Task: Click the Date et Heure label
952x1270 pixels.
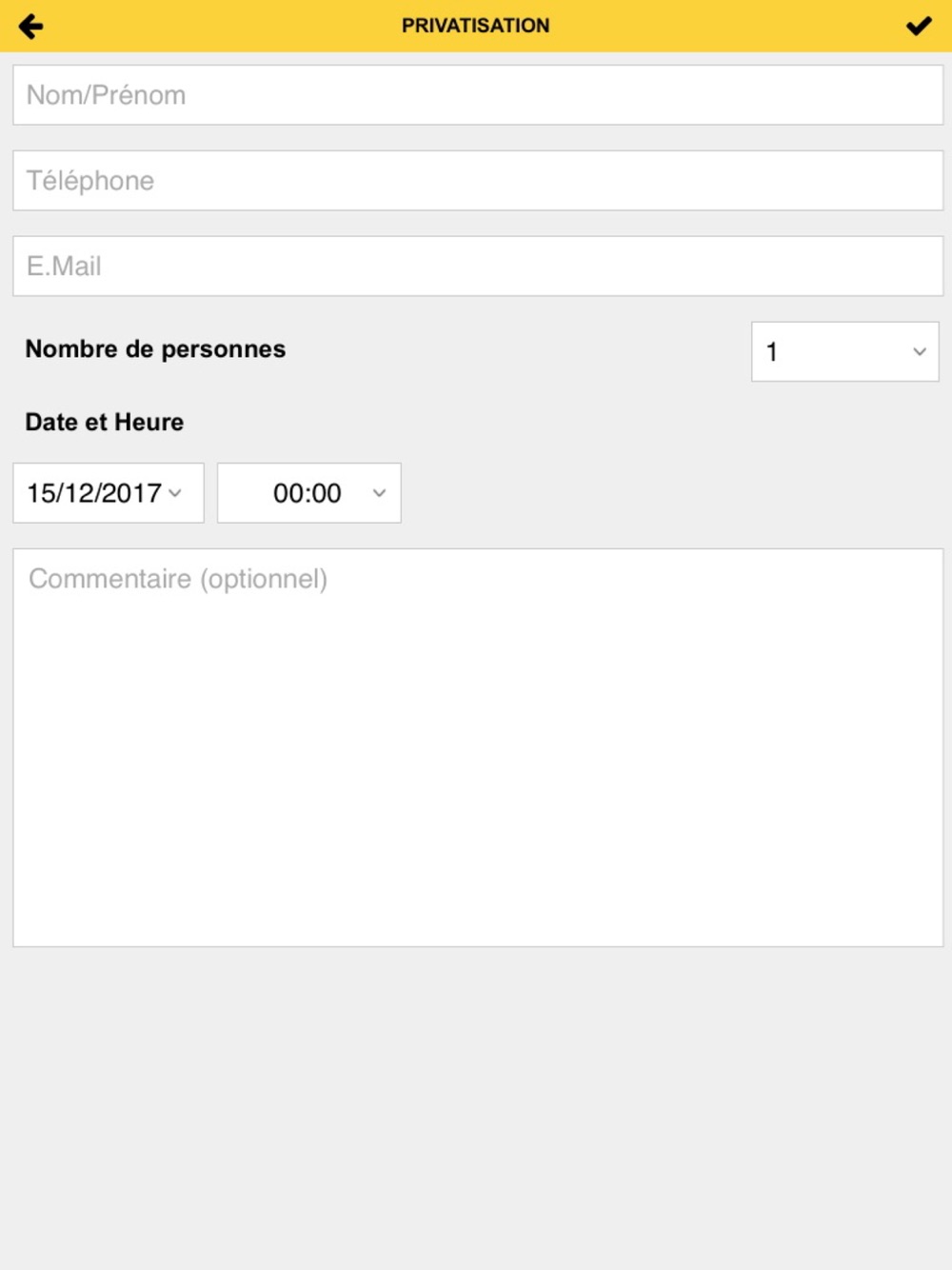Action: tap(105, 422)
